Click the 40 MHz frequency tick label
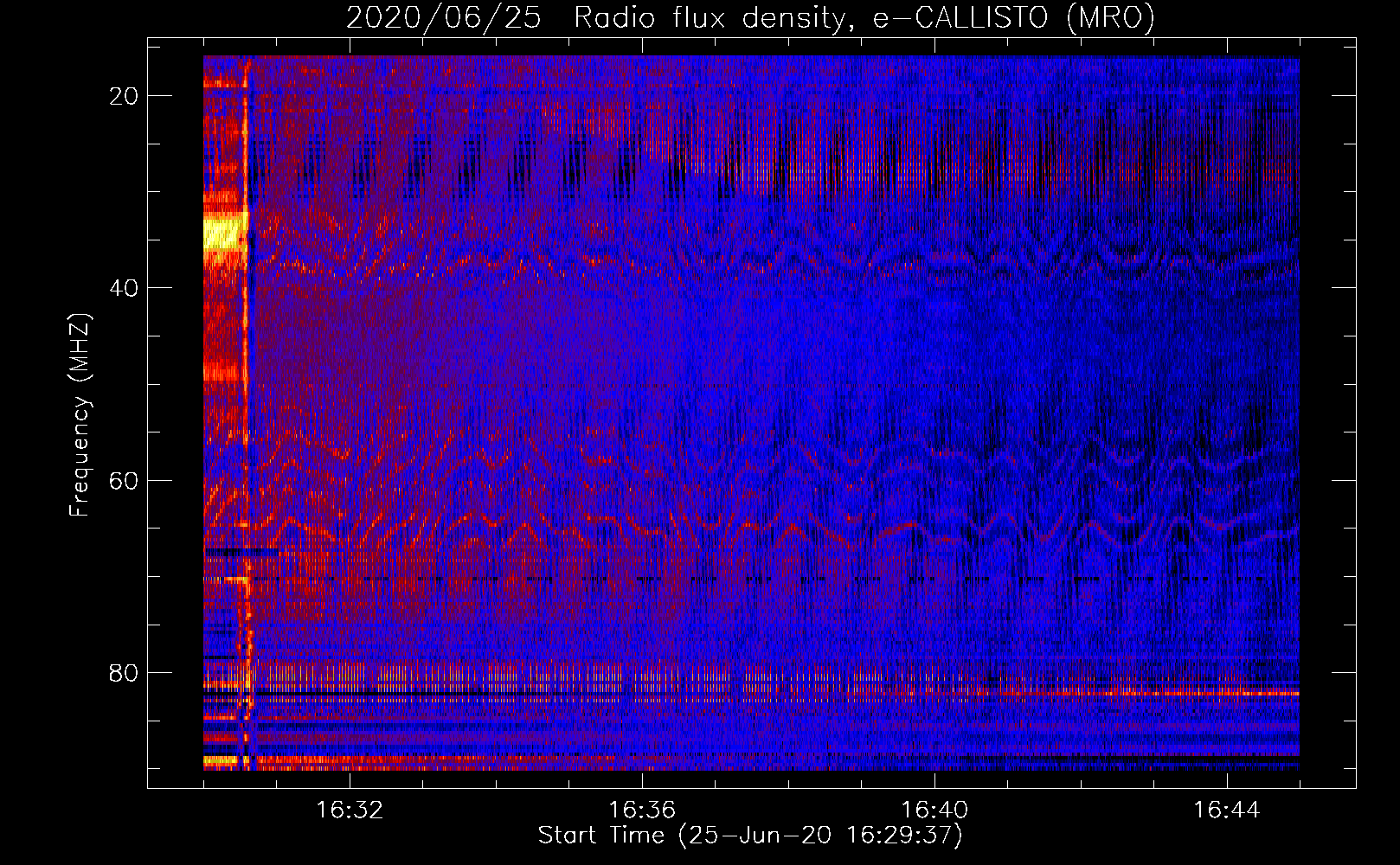 (x=124, y=288)
